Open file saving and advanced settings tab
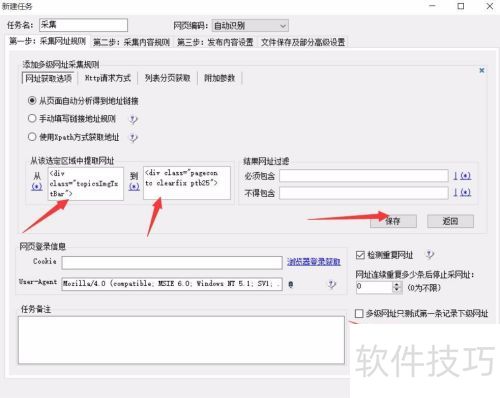The image size is (500, 398). (303, 42)
